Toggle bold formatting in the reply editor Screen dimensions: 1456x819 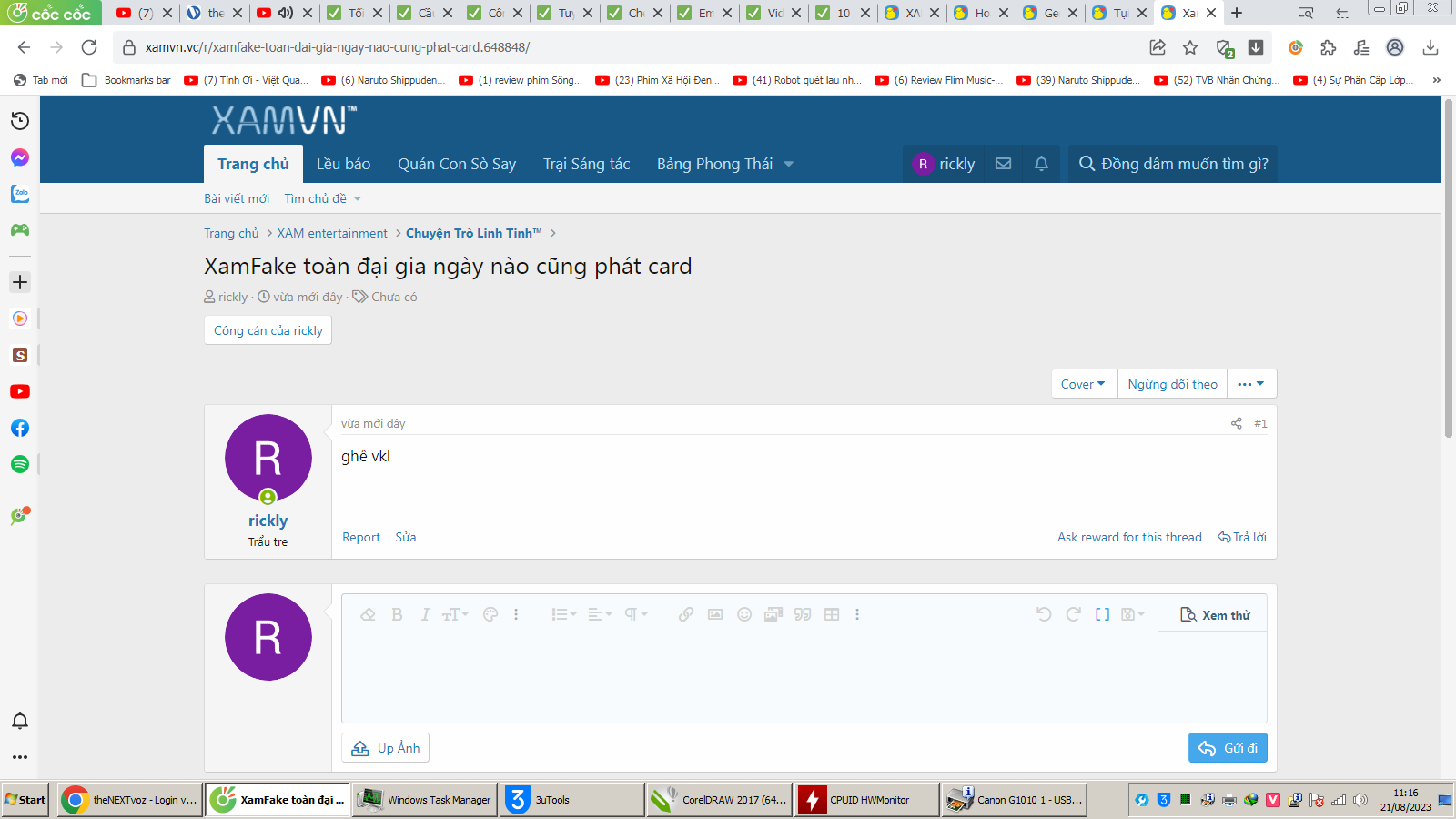397,614
